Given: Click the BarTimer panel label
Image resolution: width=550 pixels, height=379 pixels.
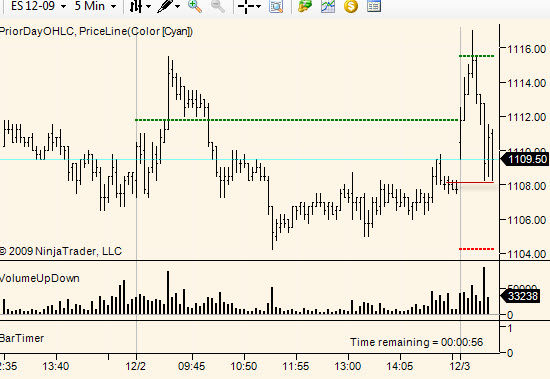Looking at the screenshot, I should pyautogui.click(x=22, y=338).
